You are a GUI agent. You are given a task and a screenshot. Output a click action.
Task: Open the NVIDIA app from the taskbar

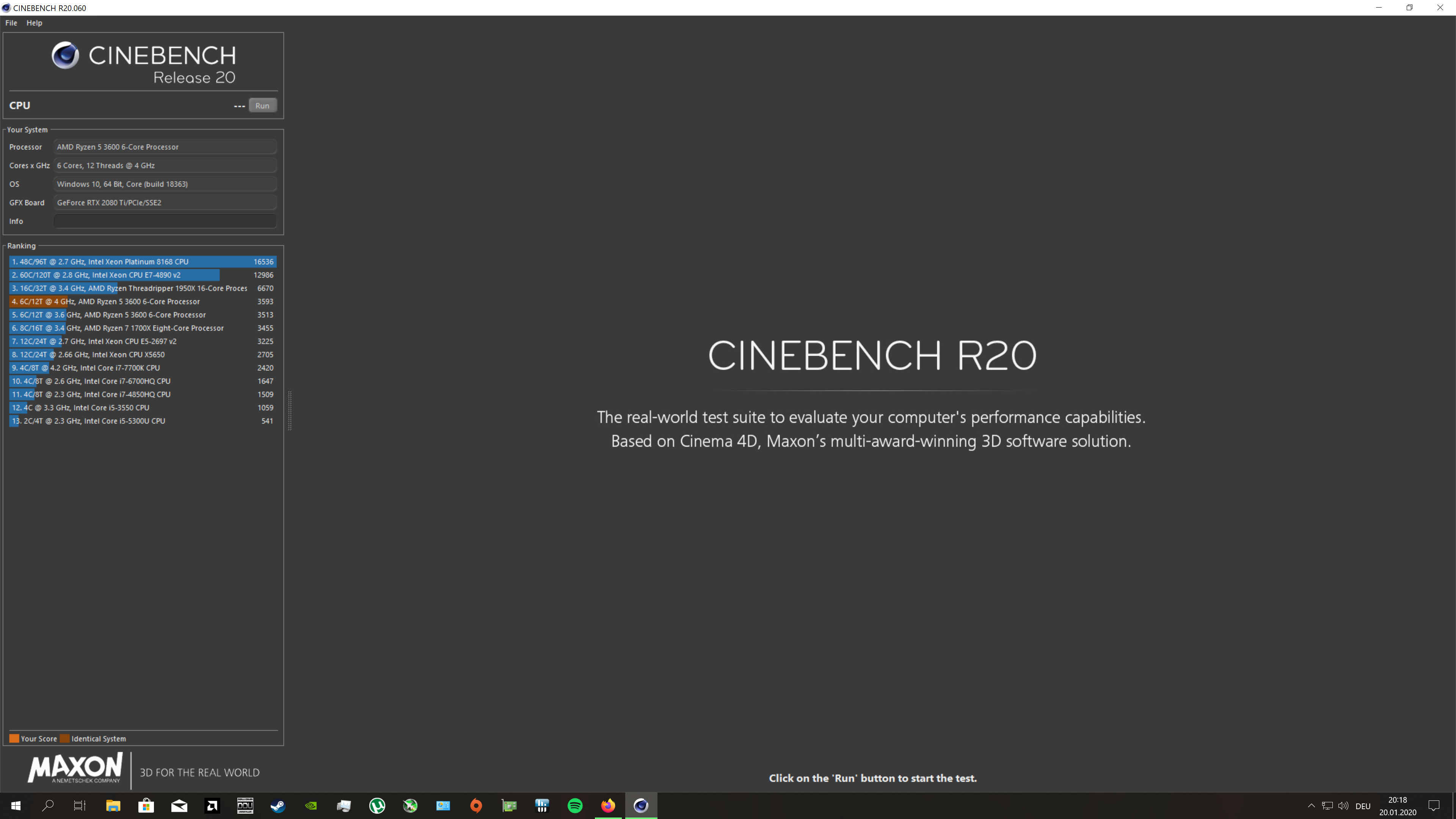coord(310,805)
